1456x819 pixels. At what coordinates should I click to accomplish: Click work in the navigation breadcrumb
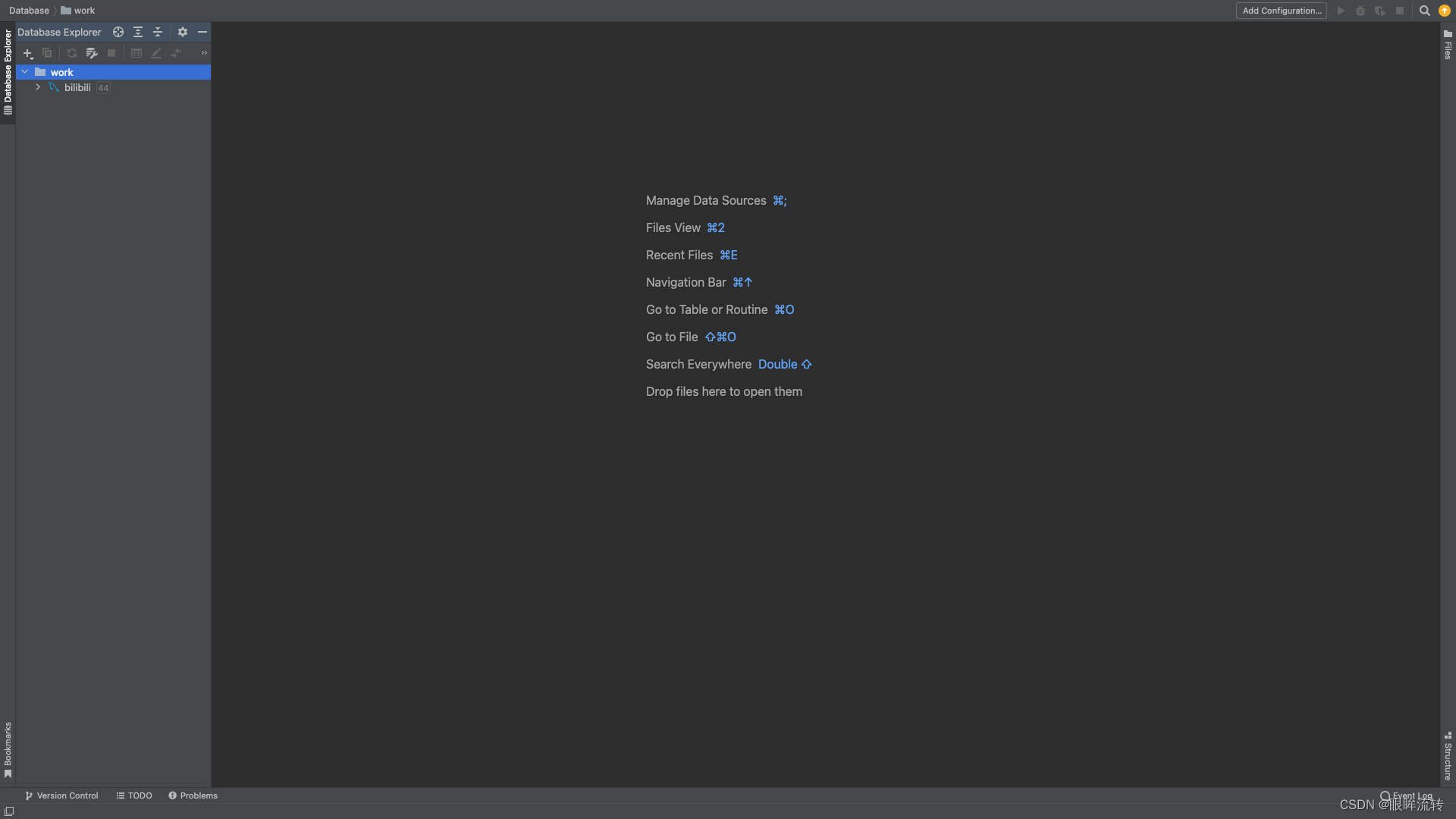(x=78, y=11)
